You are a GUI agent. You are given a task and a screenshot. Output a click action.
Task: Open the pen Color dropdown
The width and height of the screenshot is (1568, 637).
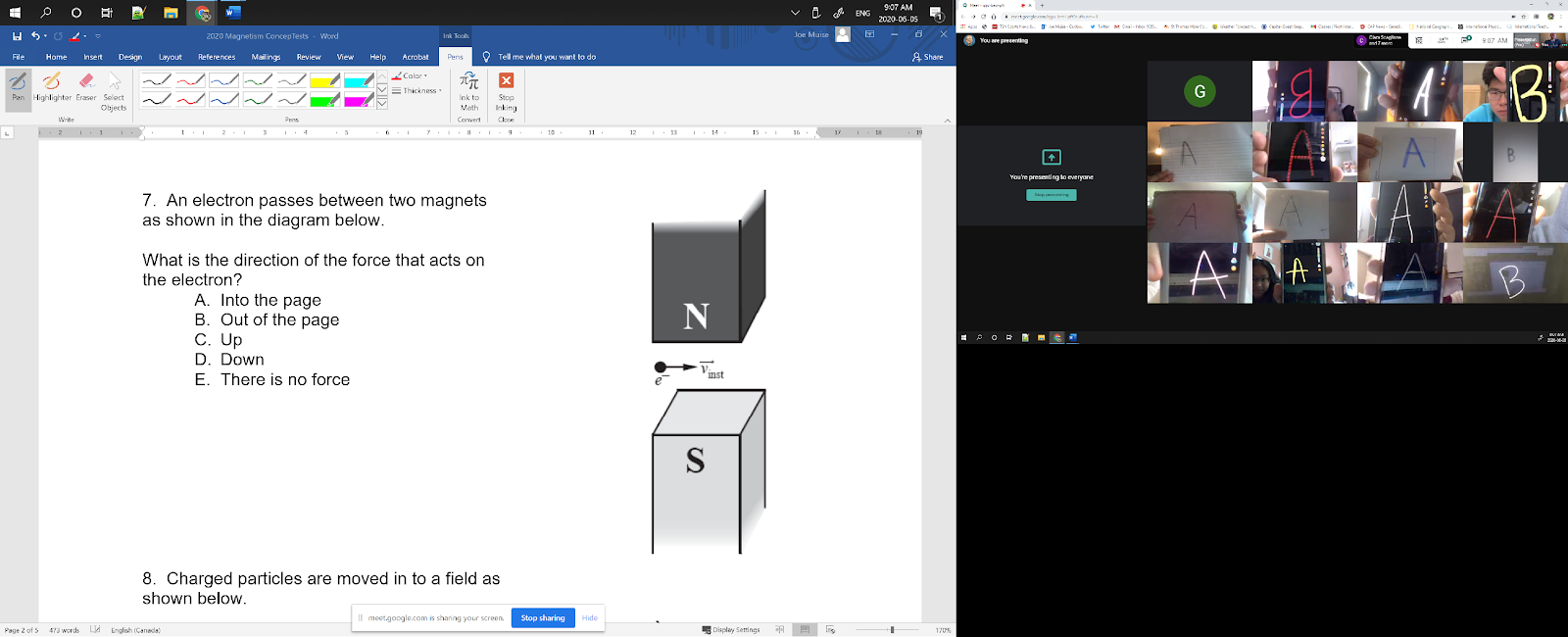pos(410,75)
